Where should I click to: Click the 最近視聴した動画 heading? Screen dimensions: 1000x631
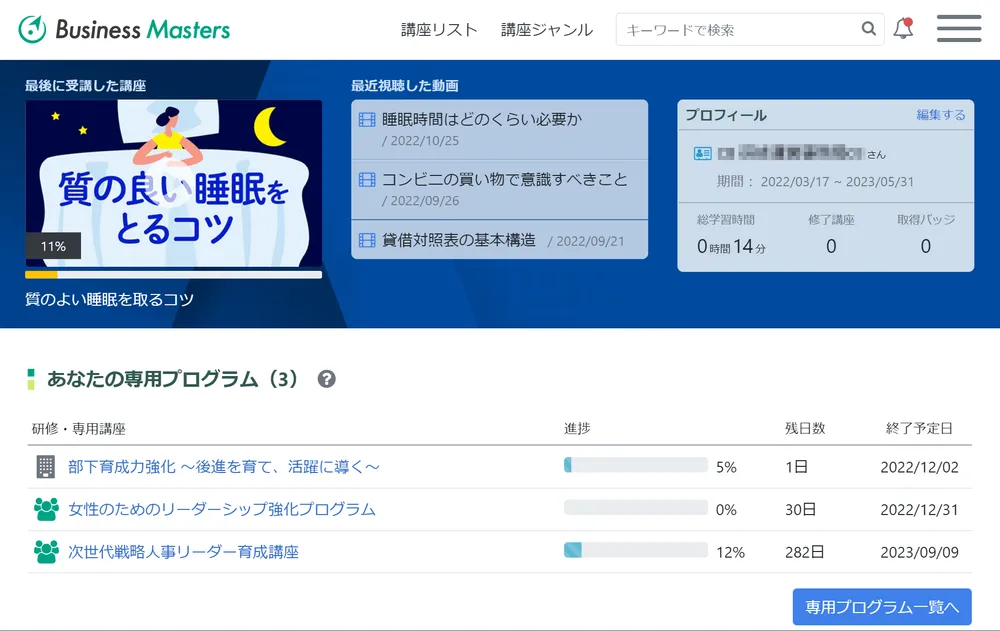click(404, 85)
